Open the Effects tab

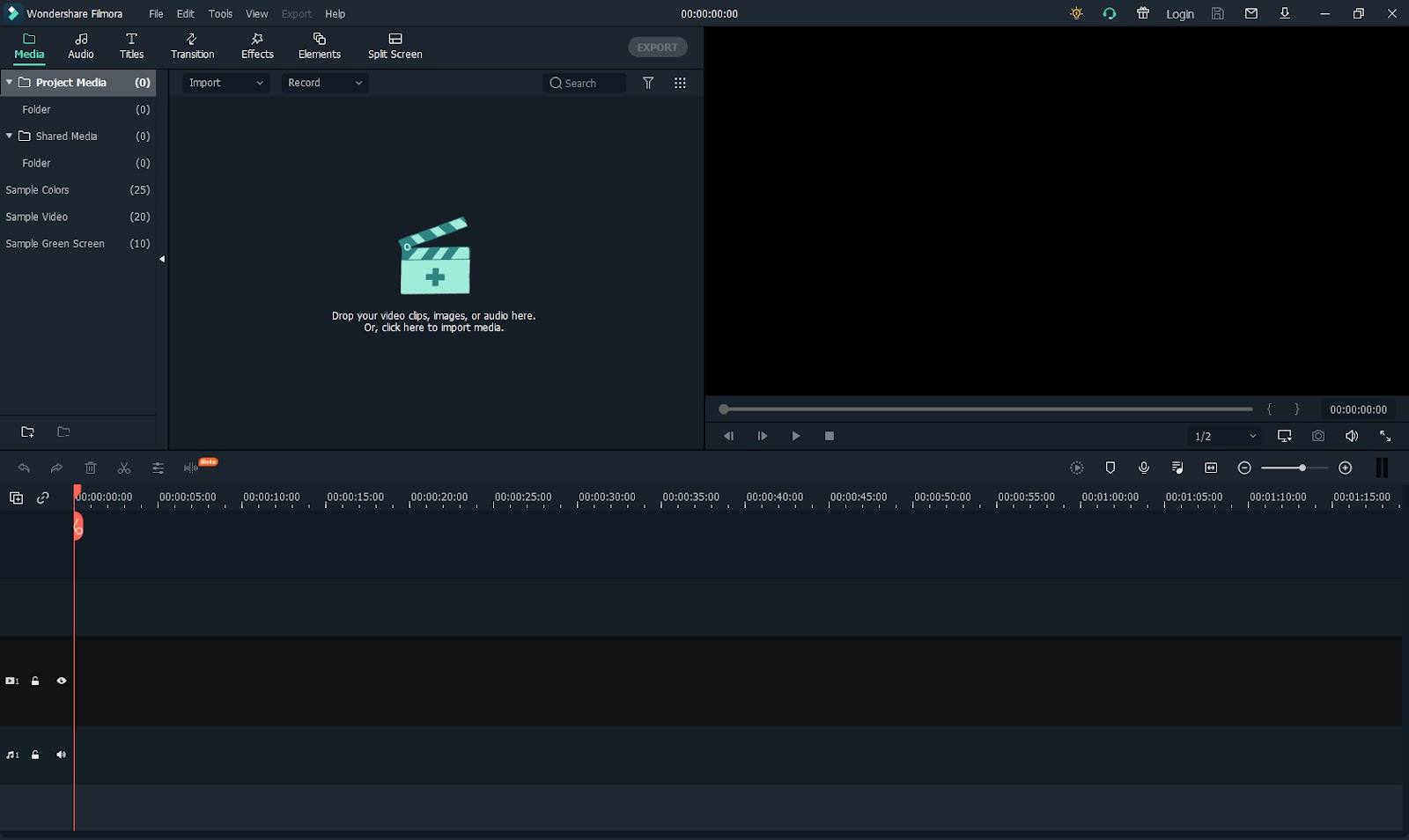pos(257,47)
